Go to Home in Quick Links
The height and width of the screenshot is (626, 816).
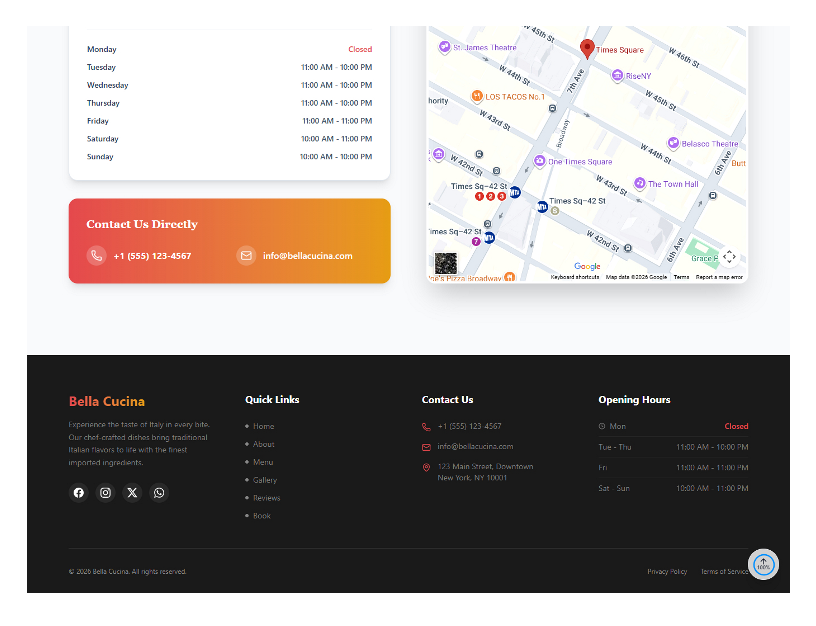tap(263, 426)
